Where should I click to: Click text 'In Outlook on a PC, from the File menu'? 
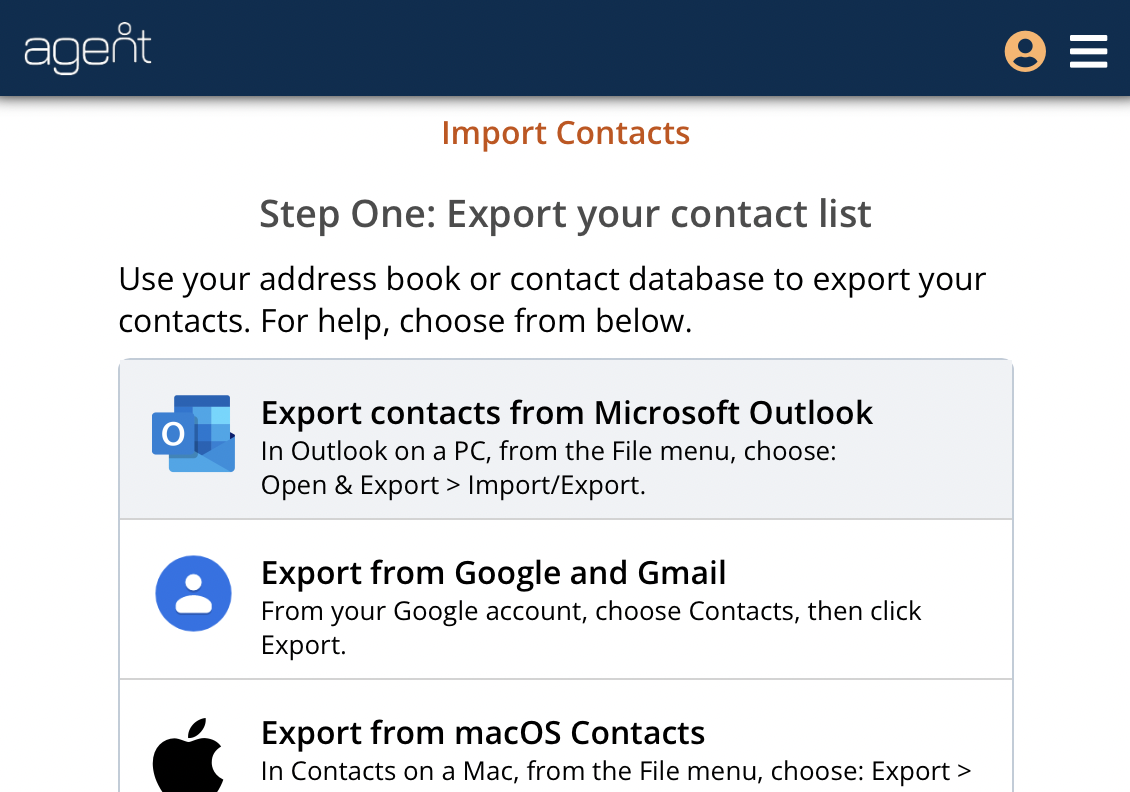499,451
